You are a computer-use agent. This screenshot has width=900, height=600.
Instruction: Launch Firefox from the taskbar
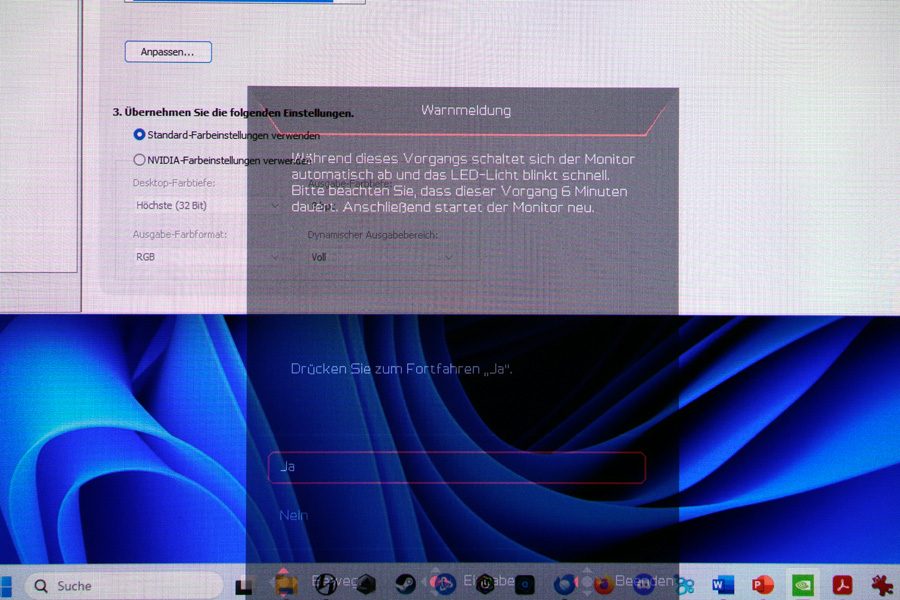click(603, 585)
